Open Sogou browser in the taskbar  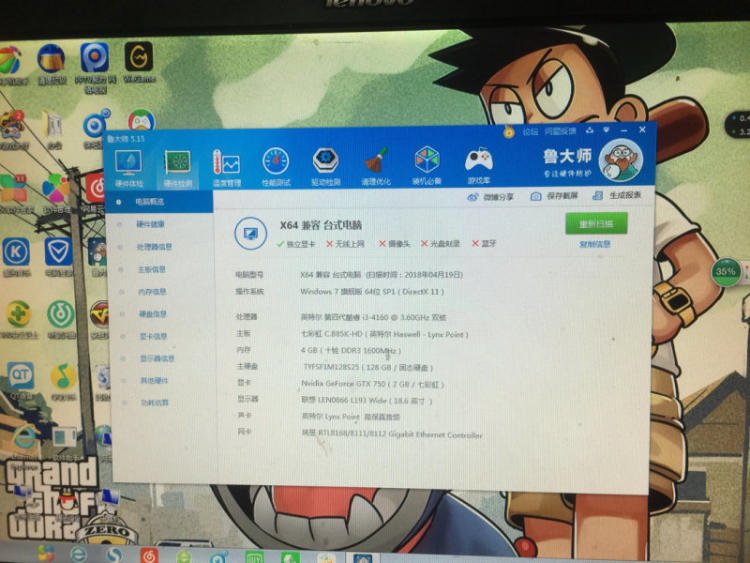[114, 555]
